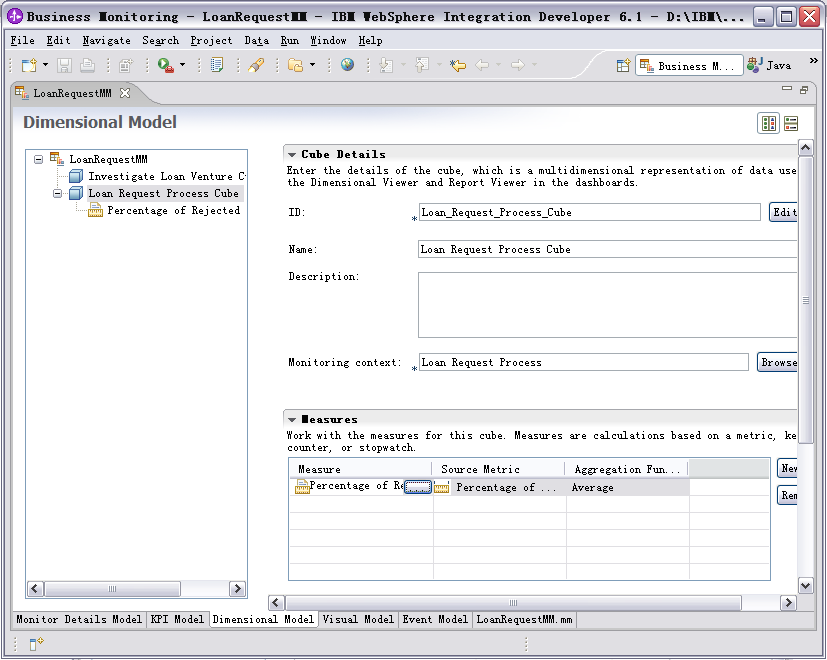This screenshot has width=827, height=660.
Task: Click the New measure button
Action: (787, 468)
